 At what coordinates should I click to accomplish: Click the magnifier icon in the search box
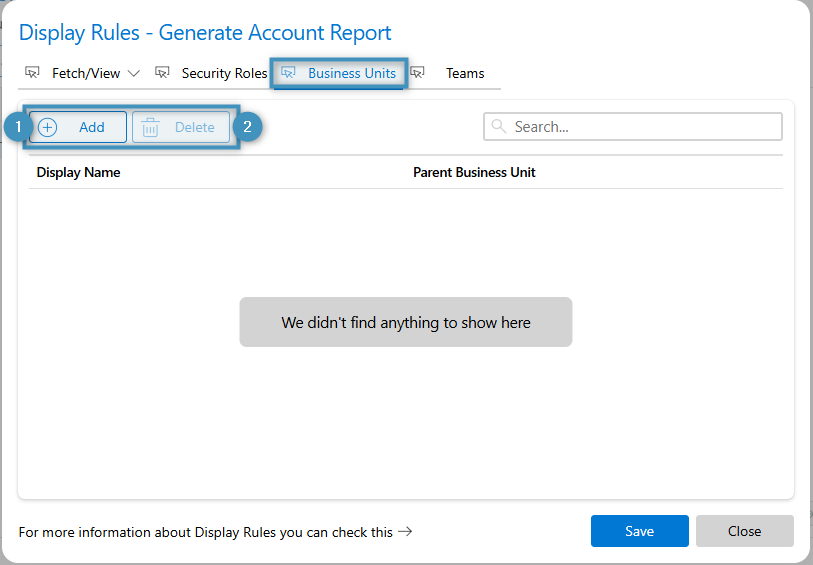click(x=499, y=127)
